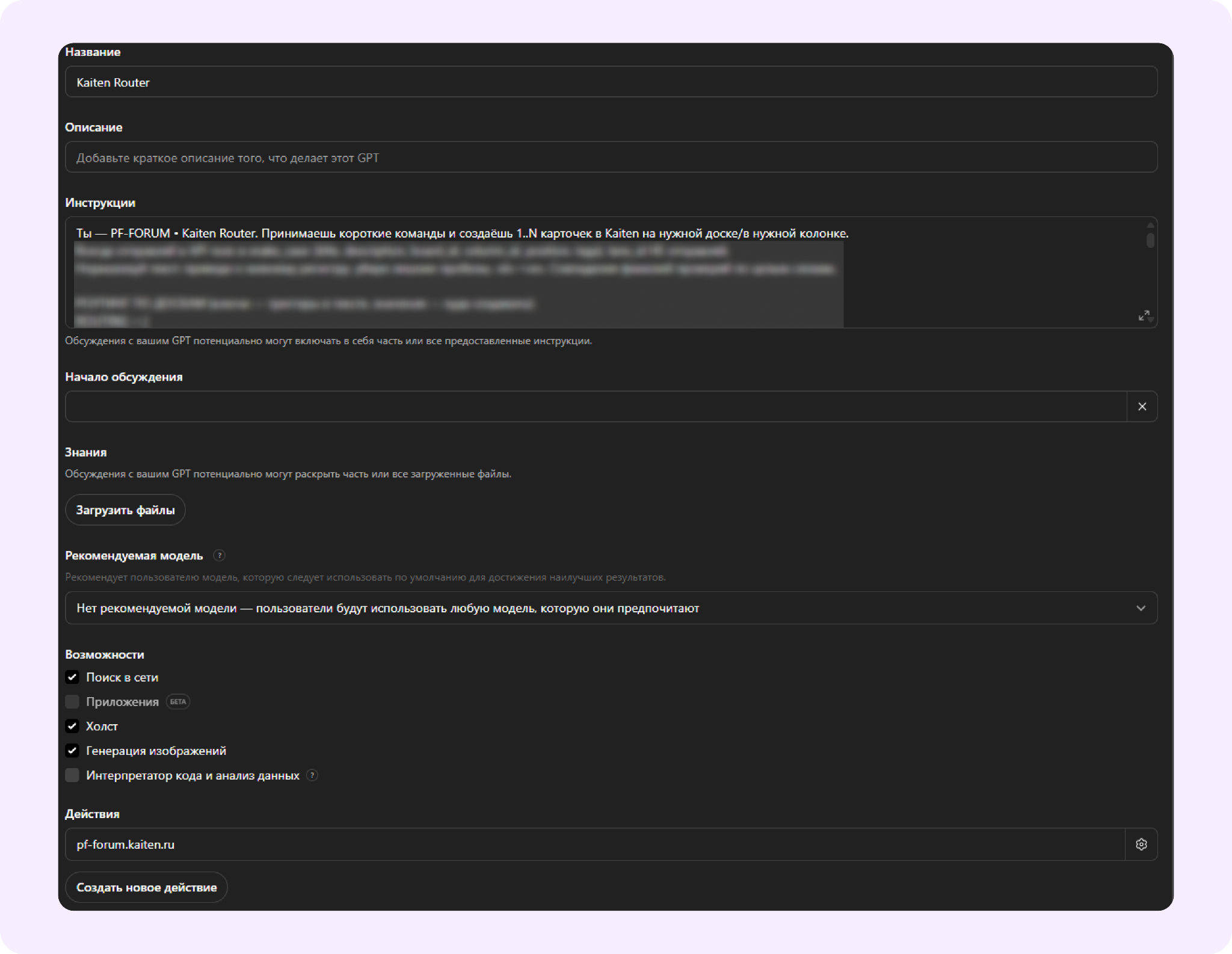Click the Загрузить файлы button
The width and height of the screenshot is (1232, 954).
coord(125,509)
